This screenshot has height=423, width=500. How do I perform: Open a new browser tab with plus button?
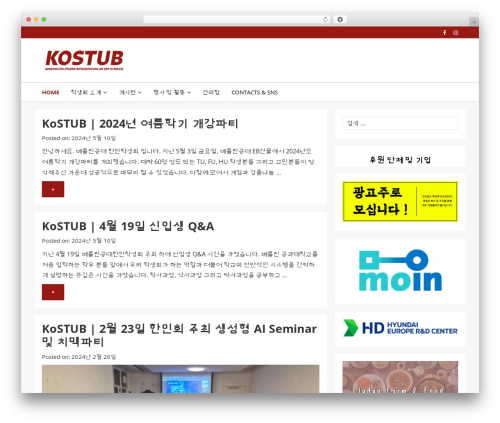click(x=474, y=22)
